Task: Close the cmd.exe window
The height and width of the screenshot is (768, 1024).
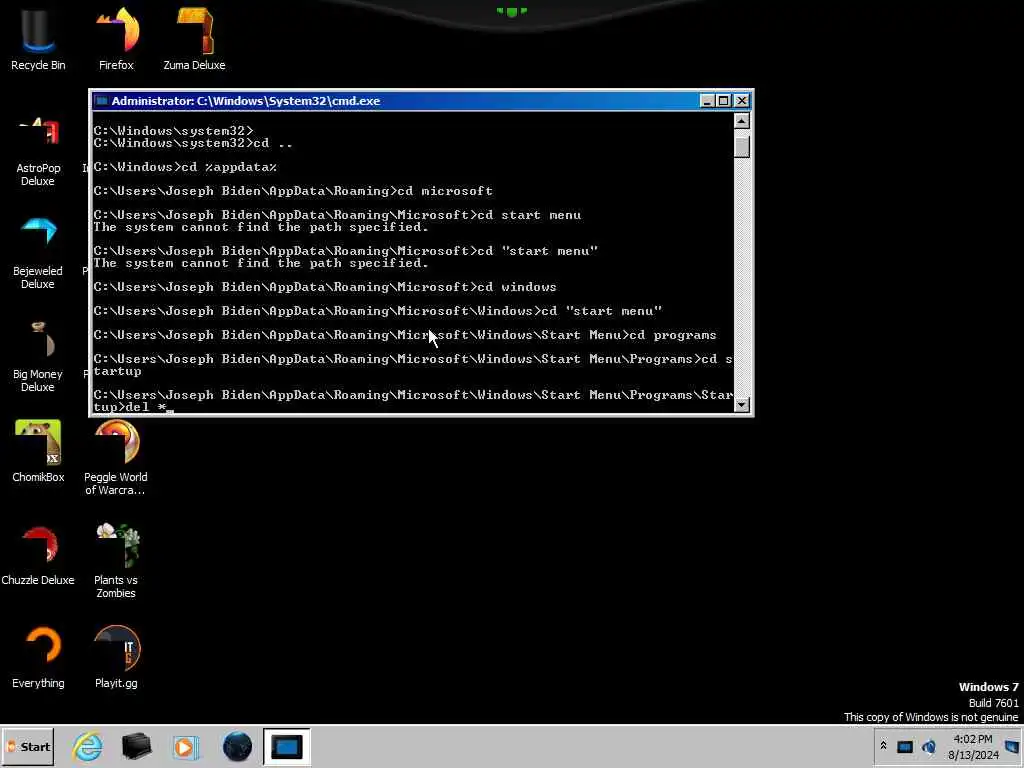Action: click(x=741, y=101)
